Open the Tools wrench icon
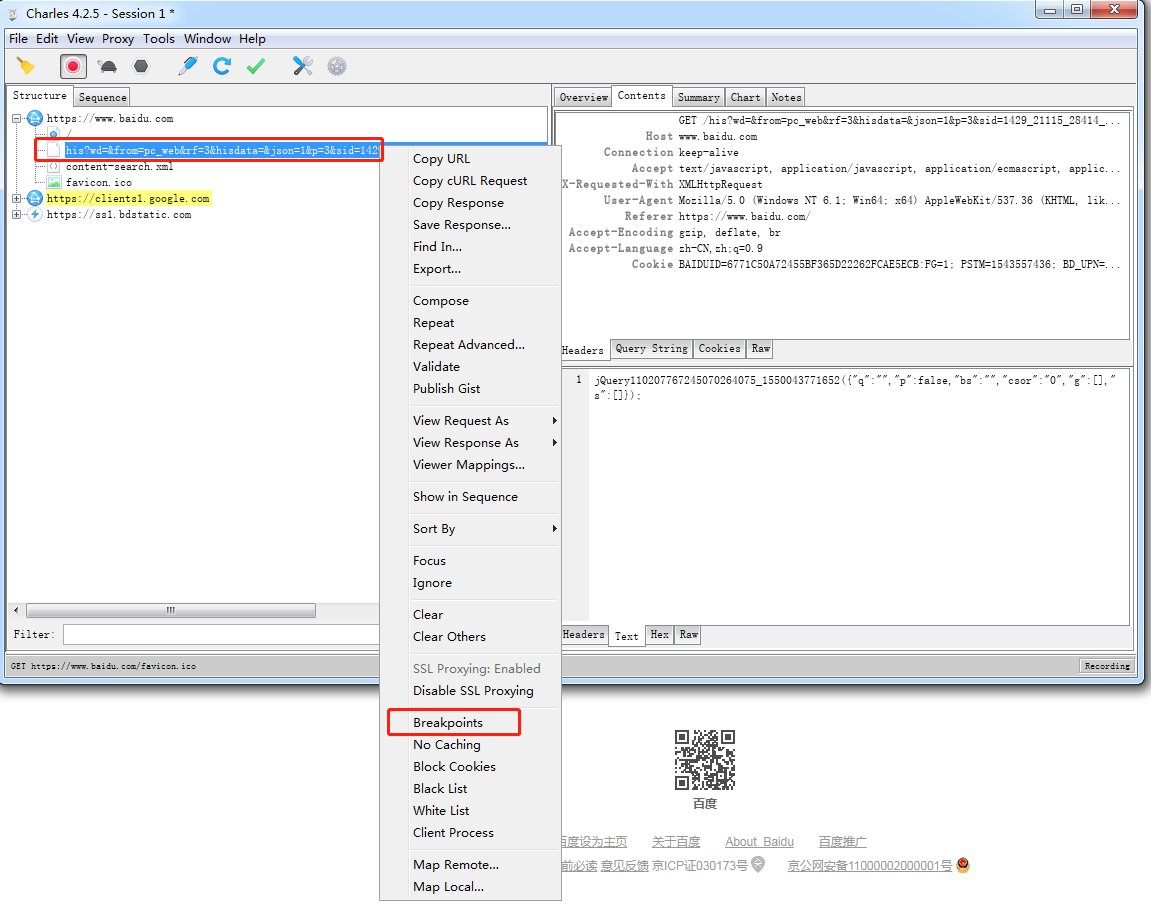1151x906 pixels. tap(302, 66)
